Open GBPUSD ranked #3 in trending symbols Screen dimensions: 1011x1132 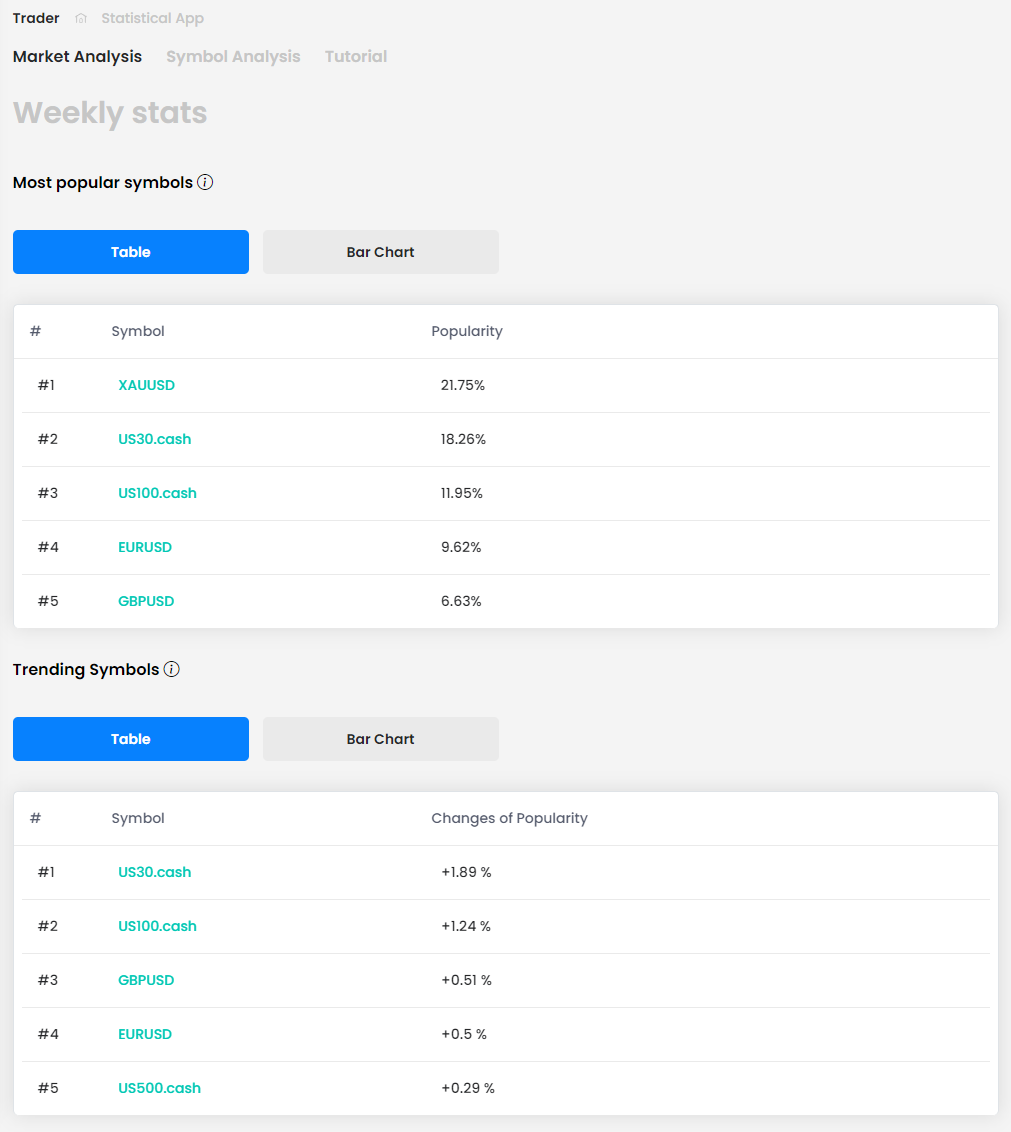146,980
